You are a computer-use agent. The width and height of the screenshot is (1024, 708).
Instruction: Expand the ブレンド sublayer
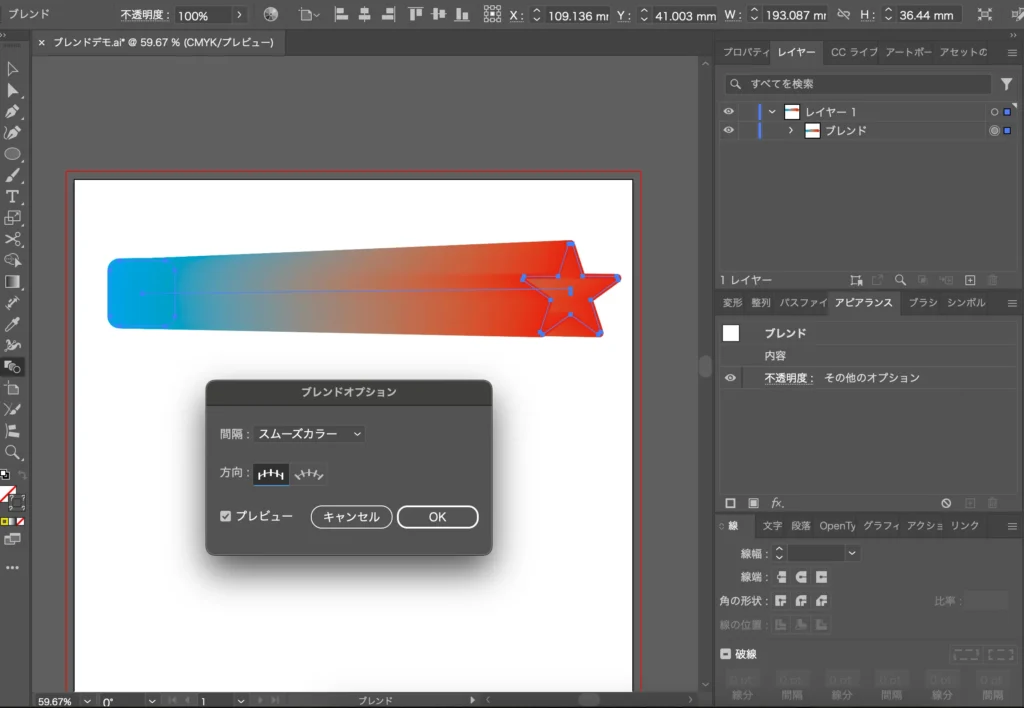click(790, 131)
